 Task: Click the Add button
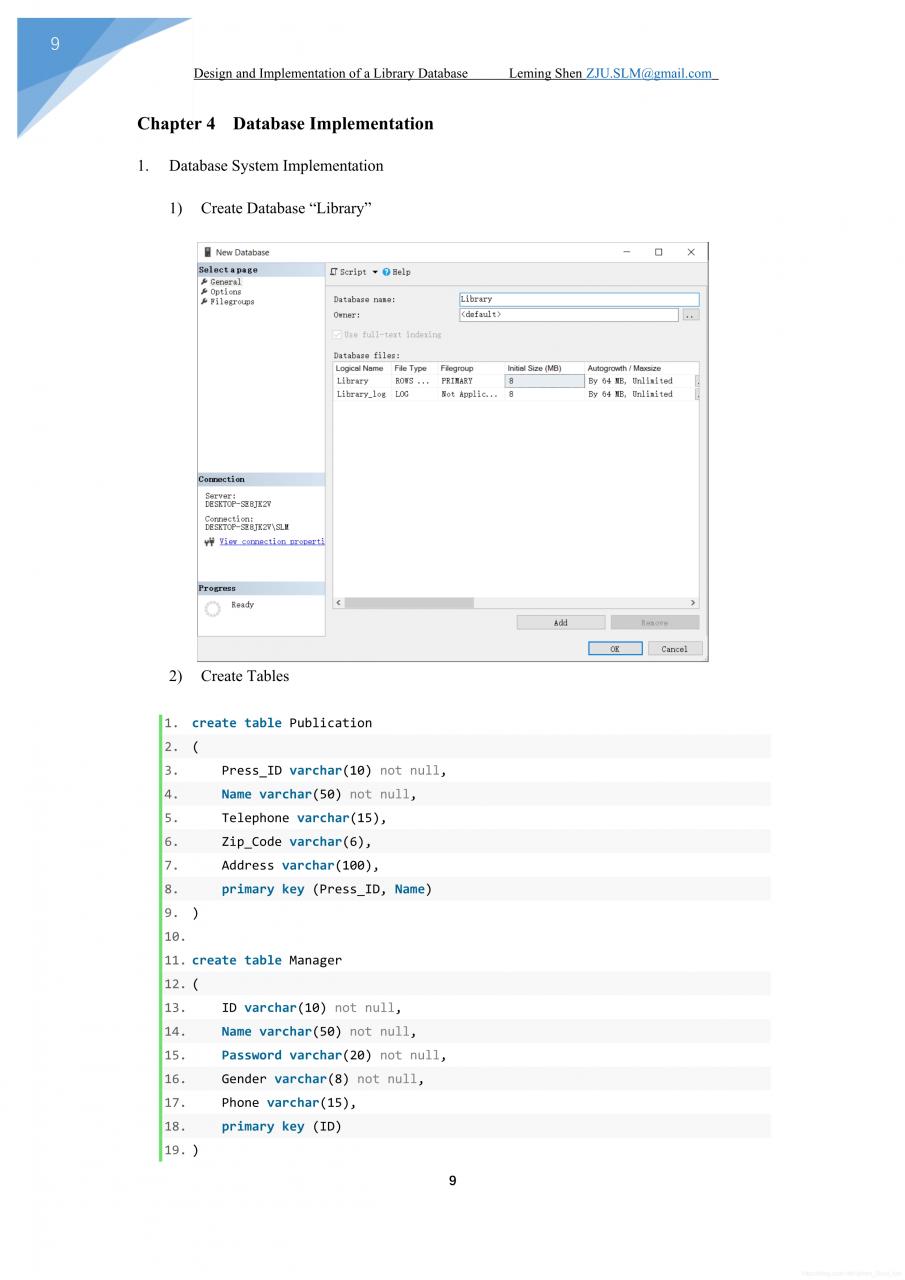(560, 623)
